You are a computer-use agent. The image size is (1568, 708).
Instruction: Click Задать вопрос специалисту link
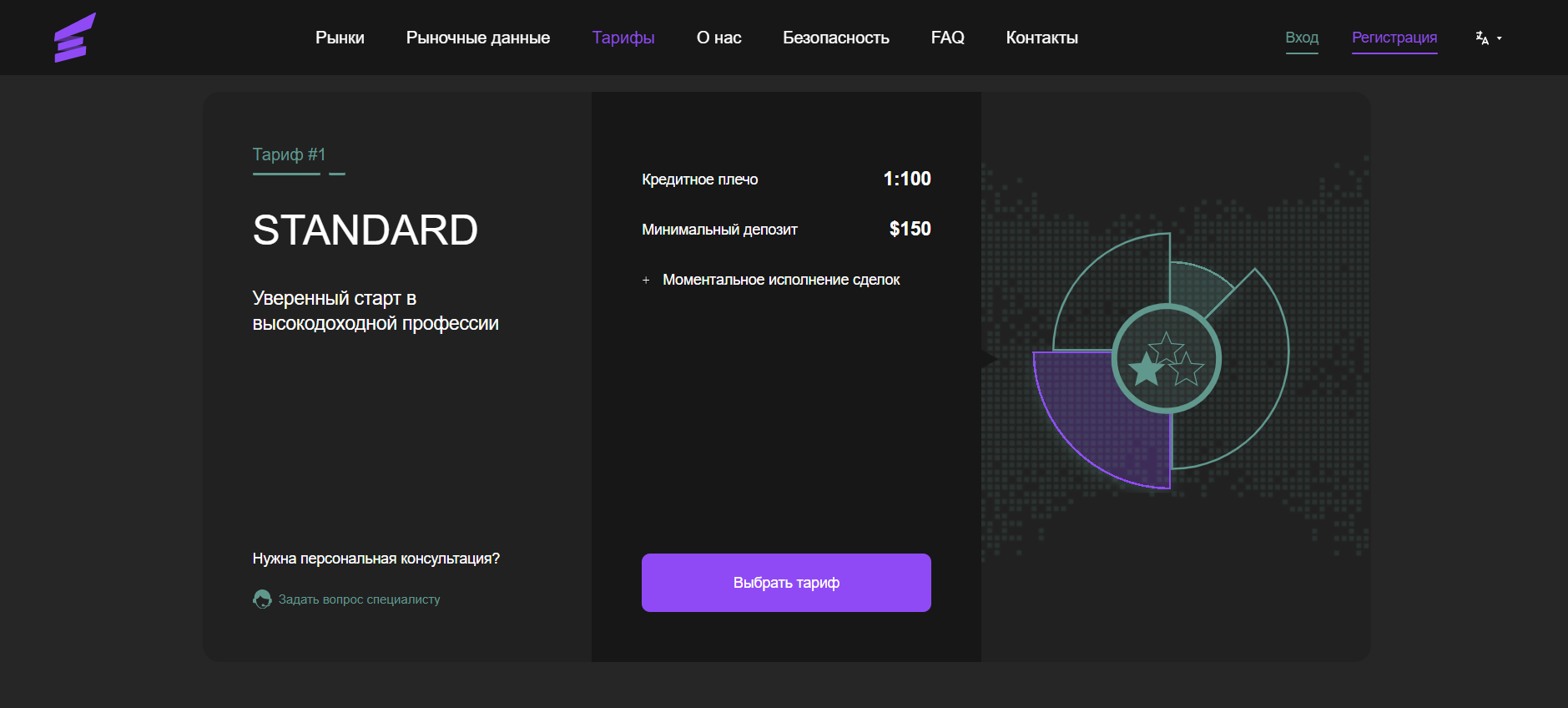tap(359, 599)
